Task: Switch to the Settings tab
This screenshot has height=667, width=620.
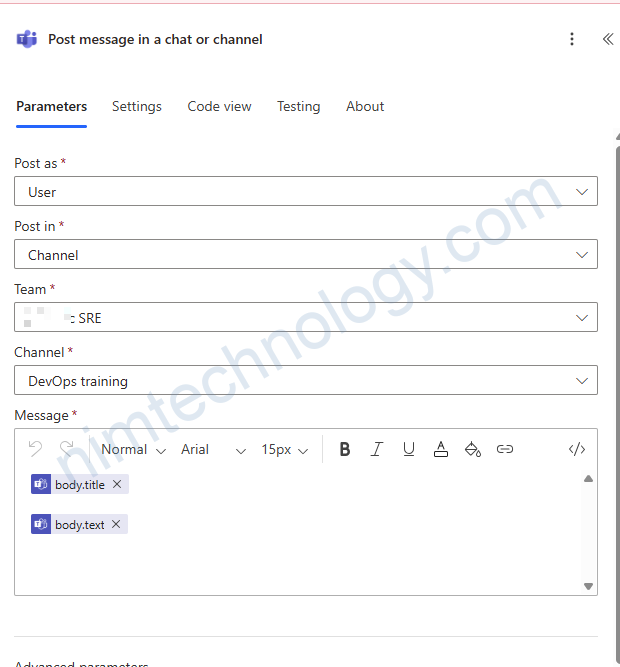Action: click(x=137, y=106)
